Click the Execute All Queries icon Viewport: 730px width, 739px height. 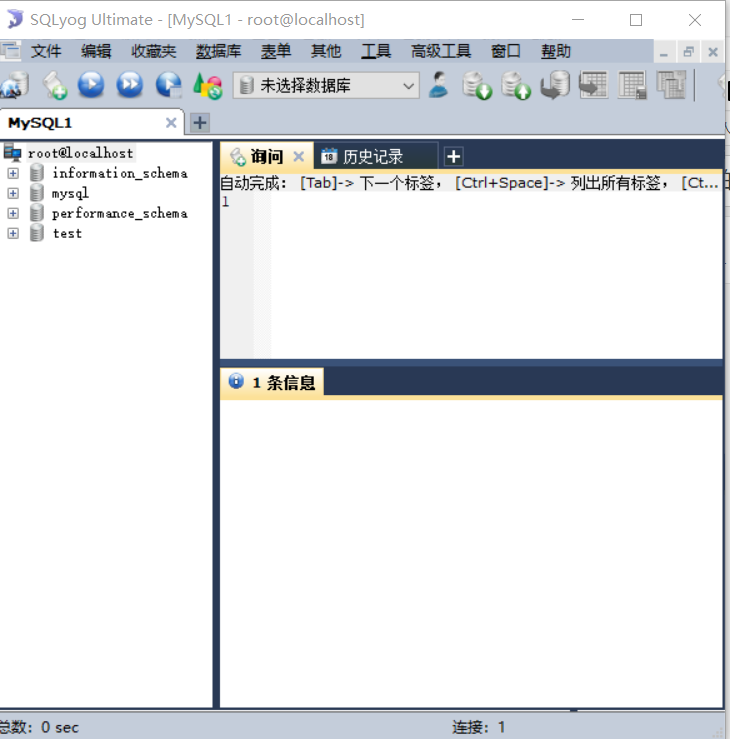pos(130,85)
